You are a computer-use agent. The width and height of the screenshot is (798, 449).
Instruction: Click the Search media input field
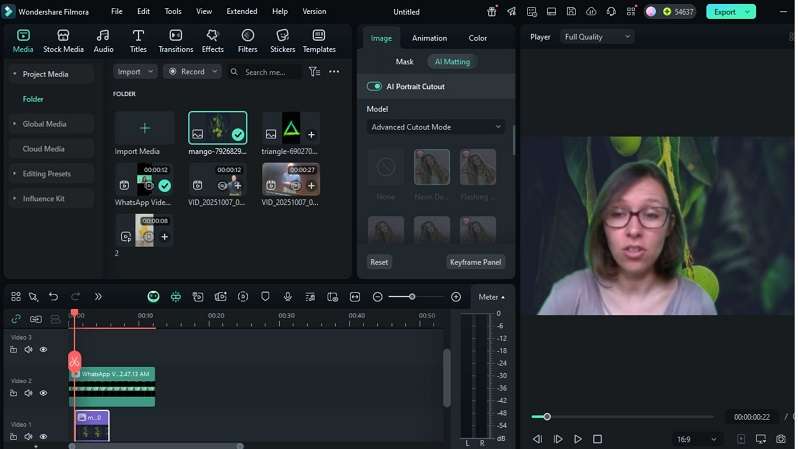coord(266,72)
